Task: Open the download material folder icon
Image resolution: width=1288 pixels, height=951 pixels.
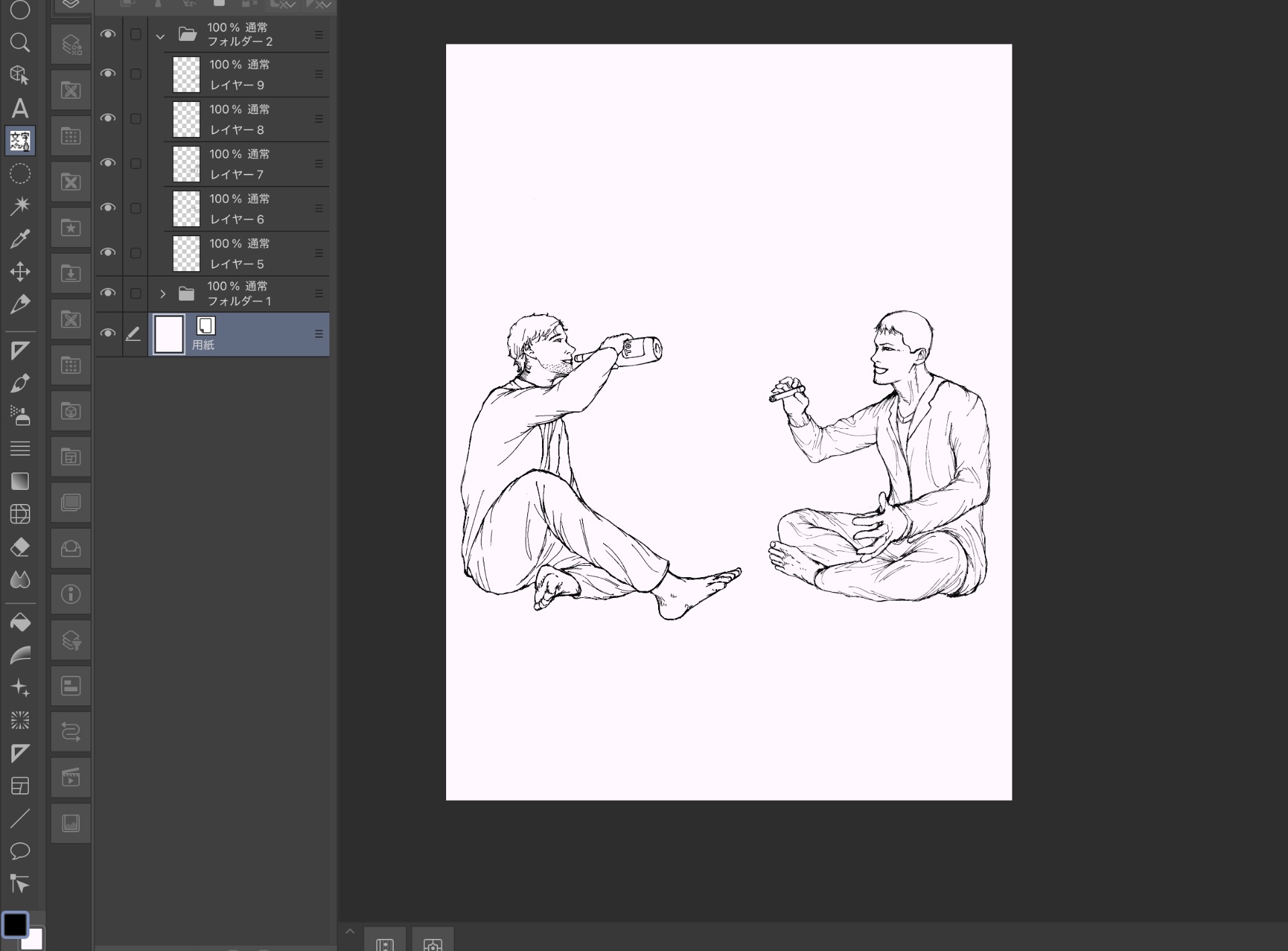Action: point(71,273)
